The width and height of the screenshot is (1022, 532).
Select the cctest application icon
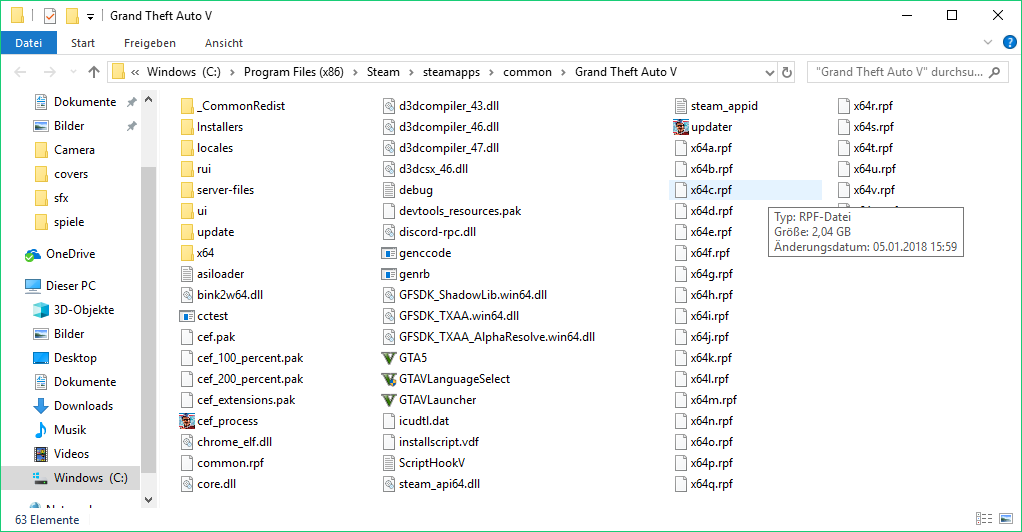click(187, 316)
